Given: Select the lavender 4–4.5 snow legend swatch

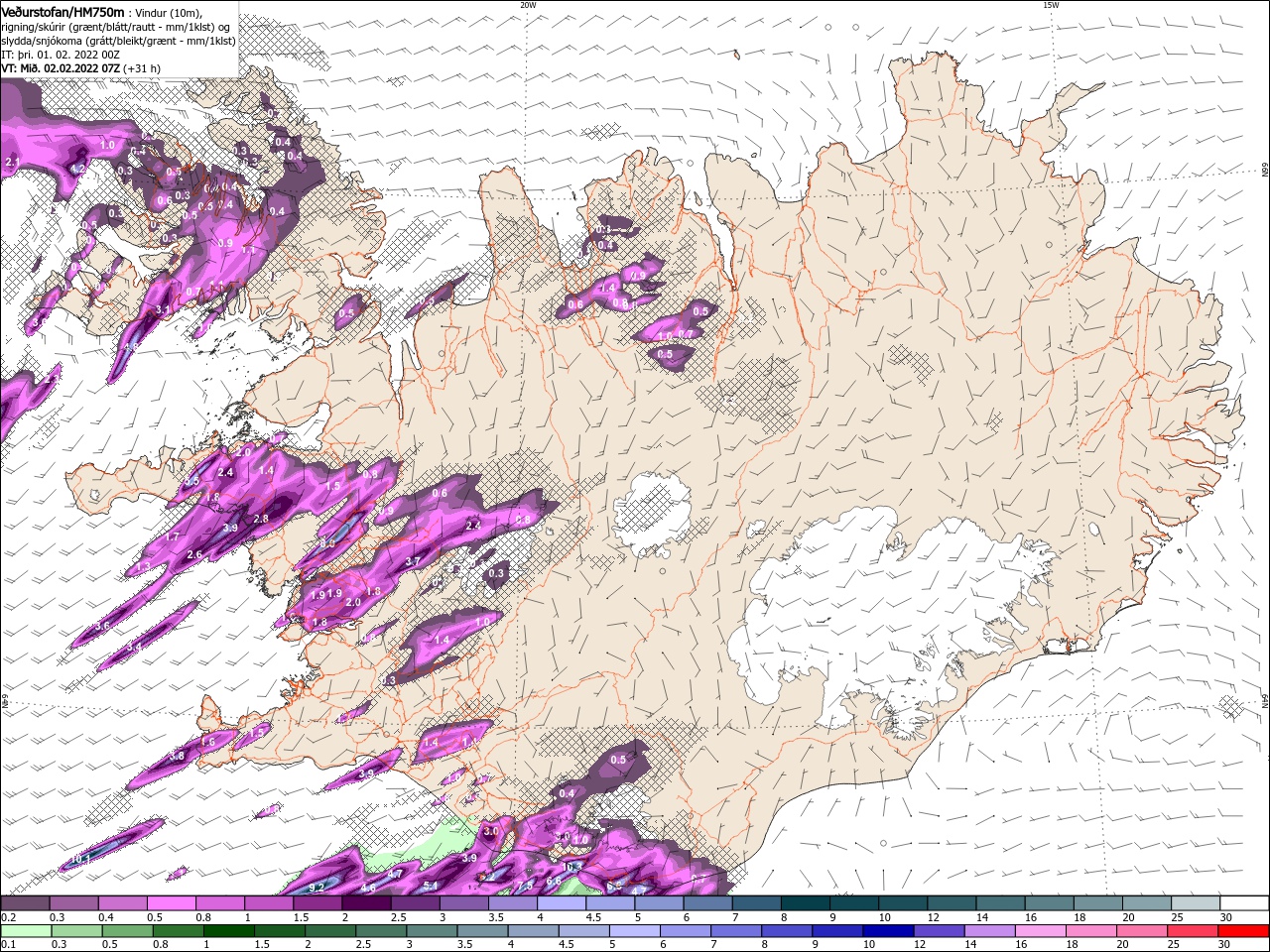Looking at the screenshot, I should (x=561, y=903).
